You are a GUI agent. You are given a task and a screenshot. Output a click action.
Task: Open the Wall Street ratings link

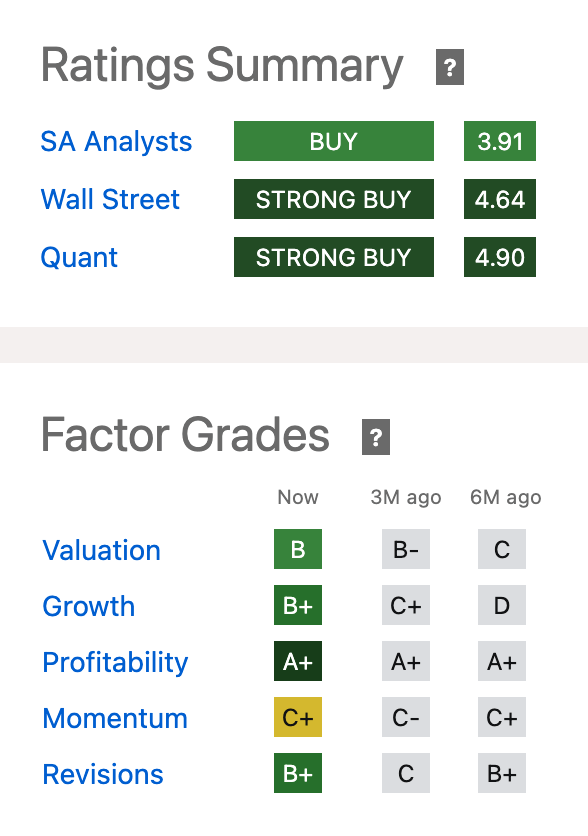(110, 199)
